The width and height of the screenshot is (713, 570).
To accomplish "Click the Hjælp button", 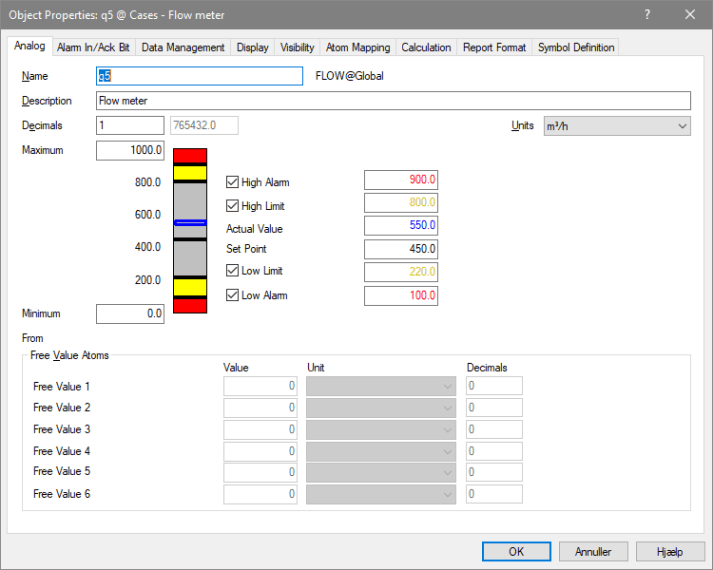I will pyautogui.click(x=669, y=551).
